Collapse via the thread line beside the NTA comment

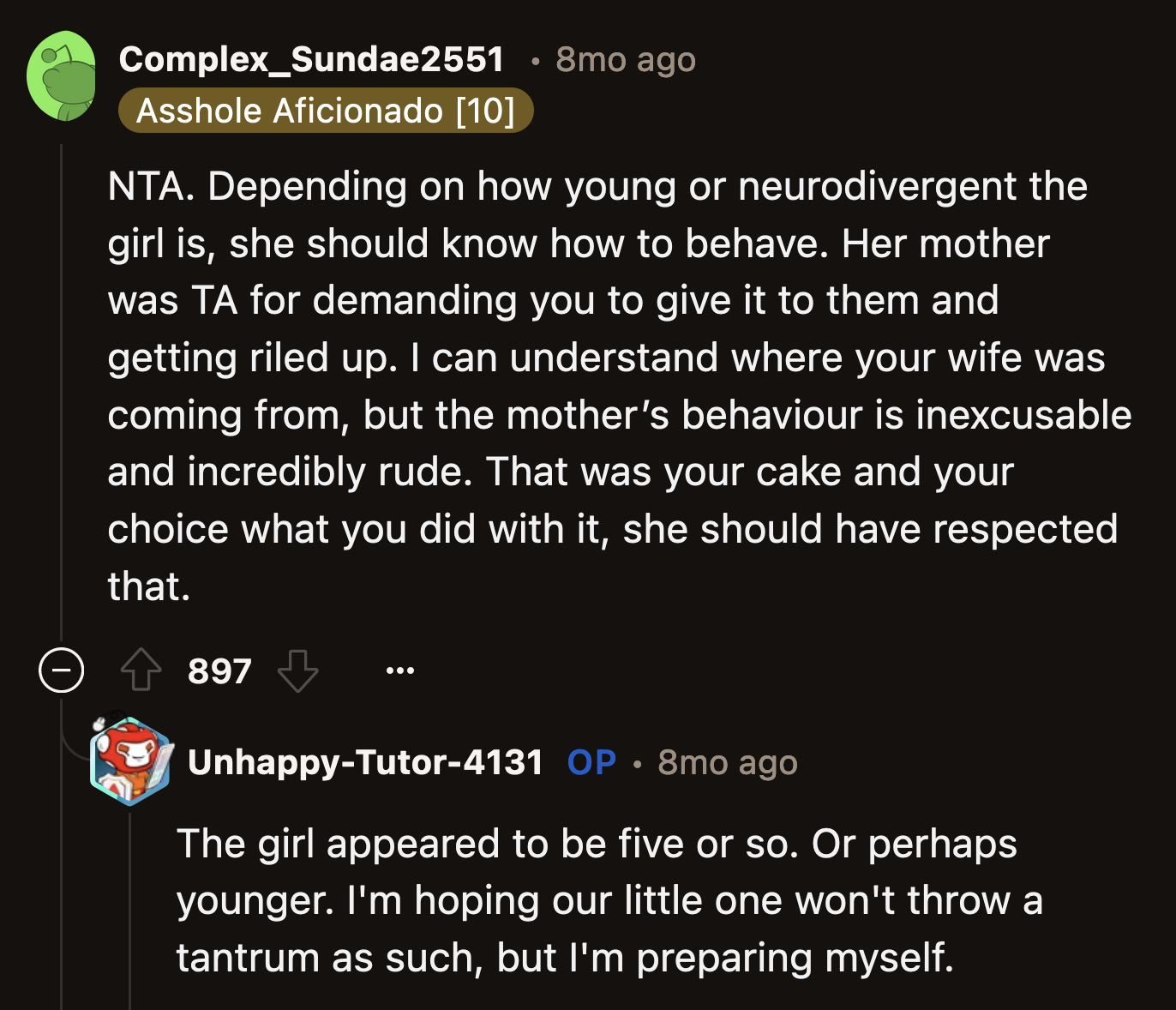(x=62, y=386)
